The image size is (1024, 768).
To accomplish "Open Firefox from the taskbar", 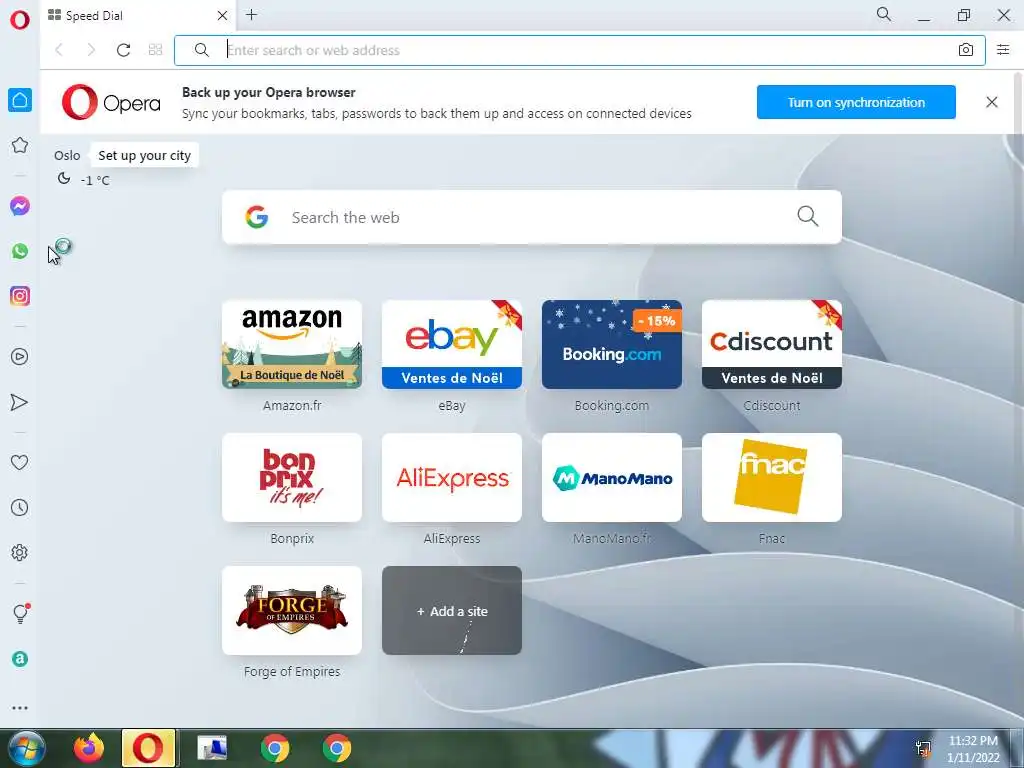I will (89, 748).
